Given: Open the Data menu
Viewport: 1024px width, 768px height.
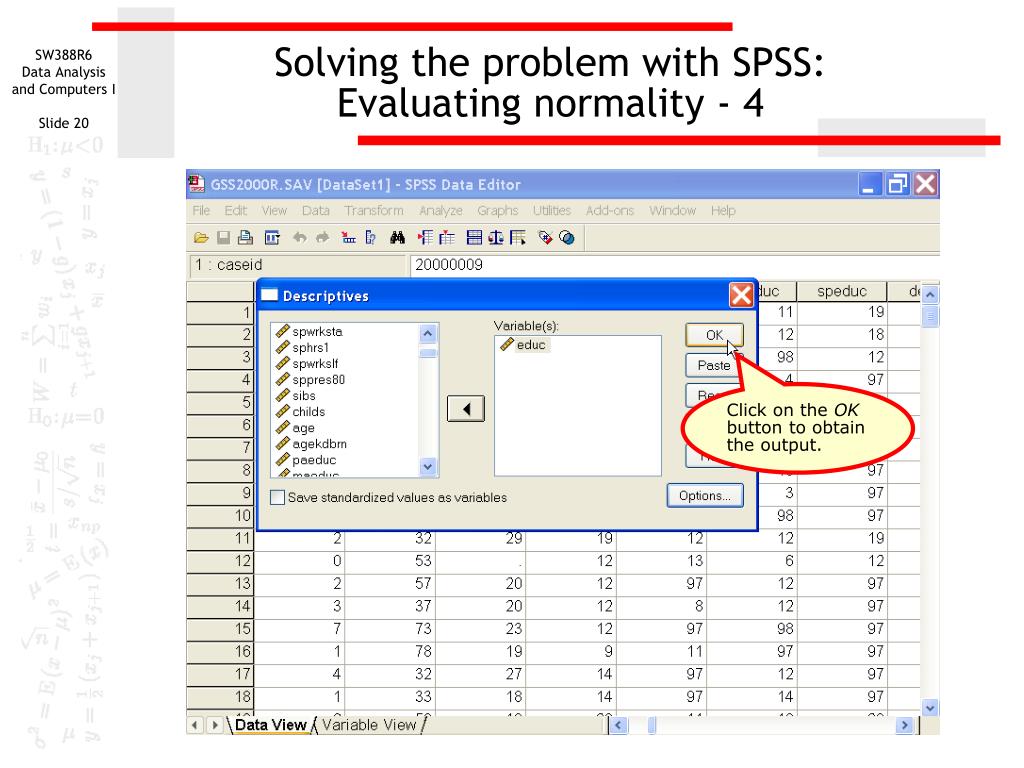Looking at the screenshot, I should [315, 210].
